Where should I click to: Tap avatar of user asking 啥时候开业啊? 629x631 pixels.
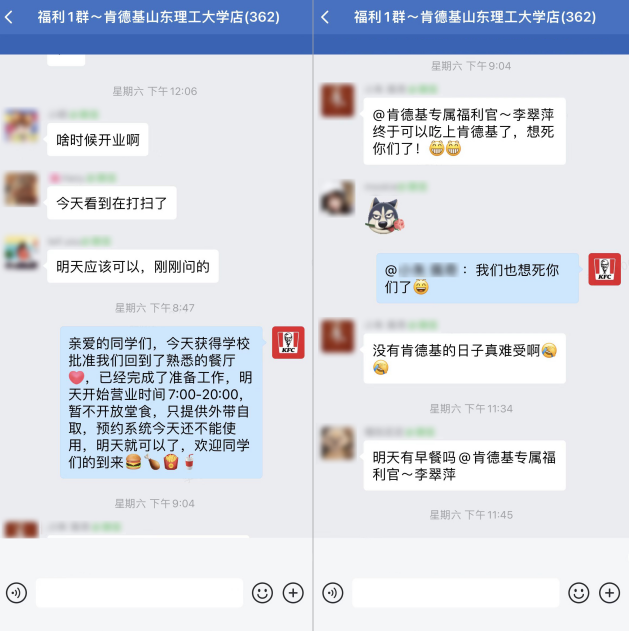tap(21, 126)
